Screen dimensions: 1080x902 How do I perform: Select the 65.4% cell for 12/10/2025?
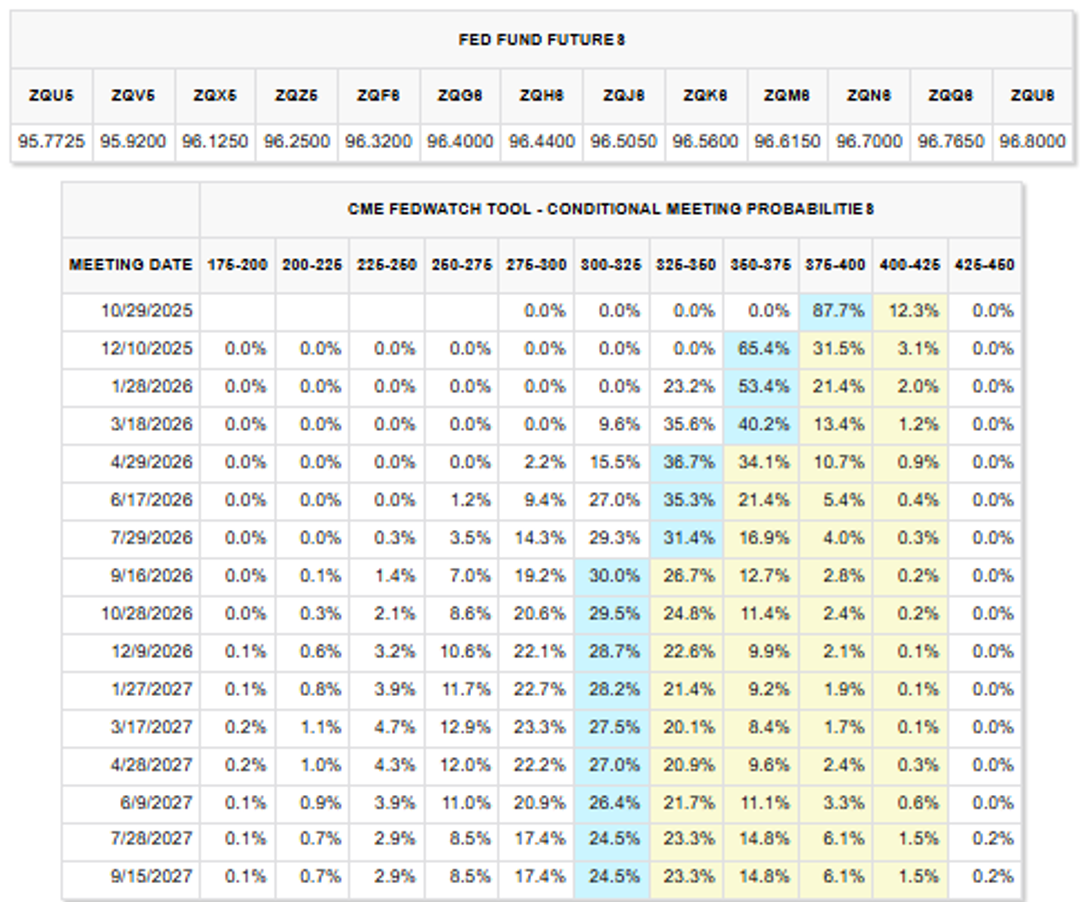tap(764, 348)
